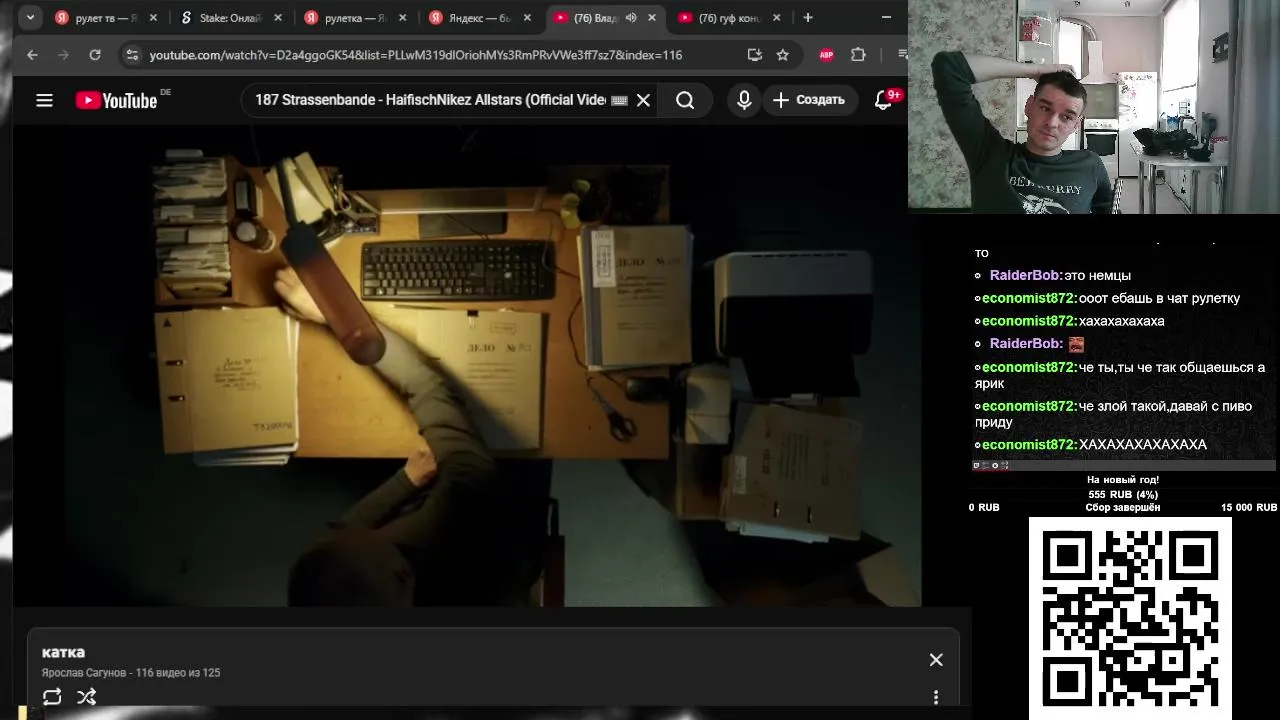Bookmark this page with the star

tap(783, 55)
